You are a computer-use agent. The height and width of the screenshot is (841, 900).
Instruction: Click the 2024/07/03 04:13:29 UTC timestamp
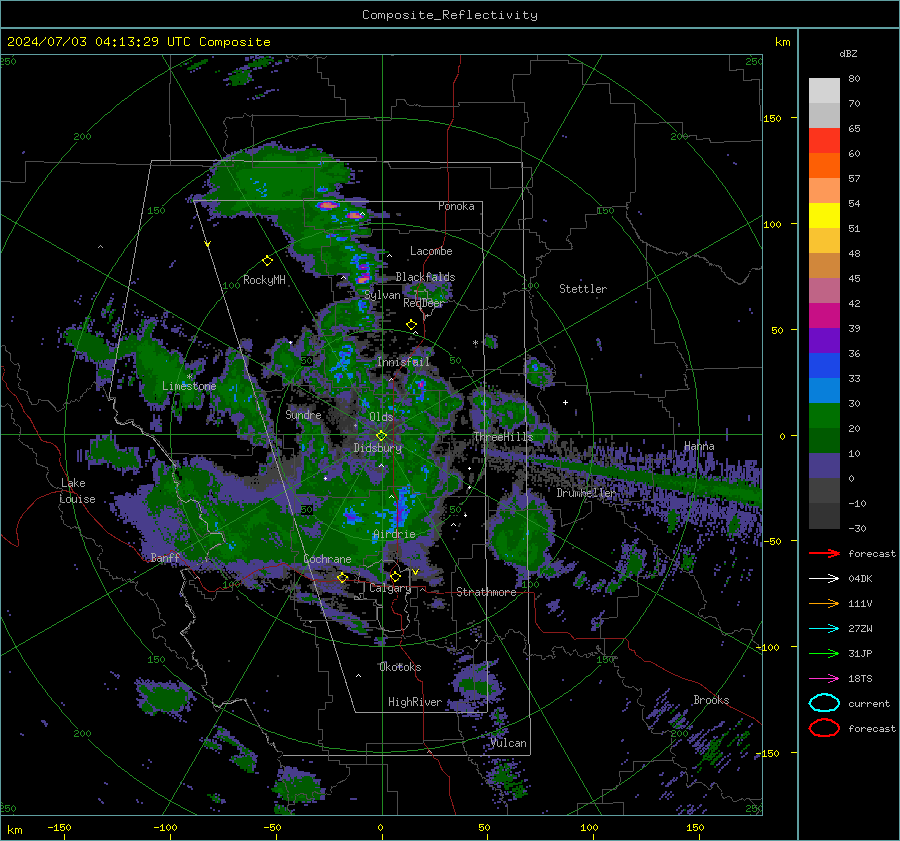pos(139,42)
